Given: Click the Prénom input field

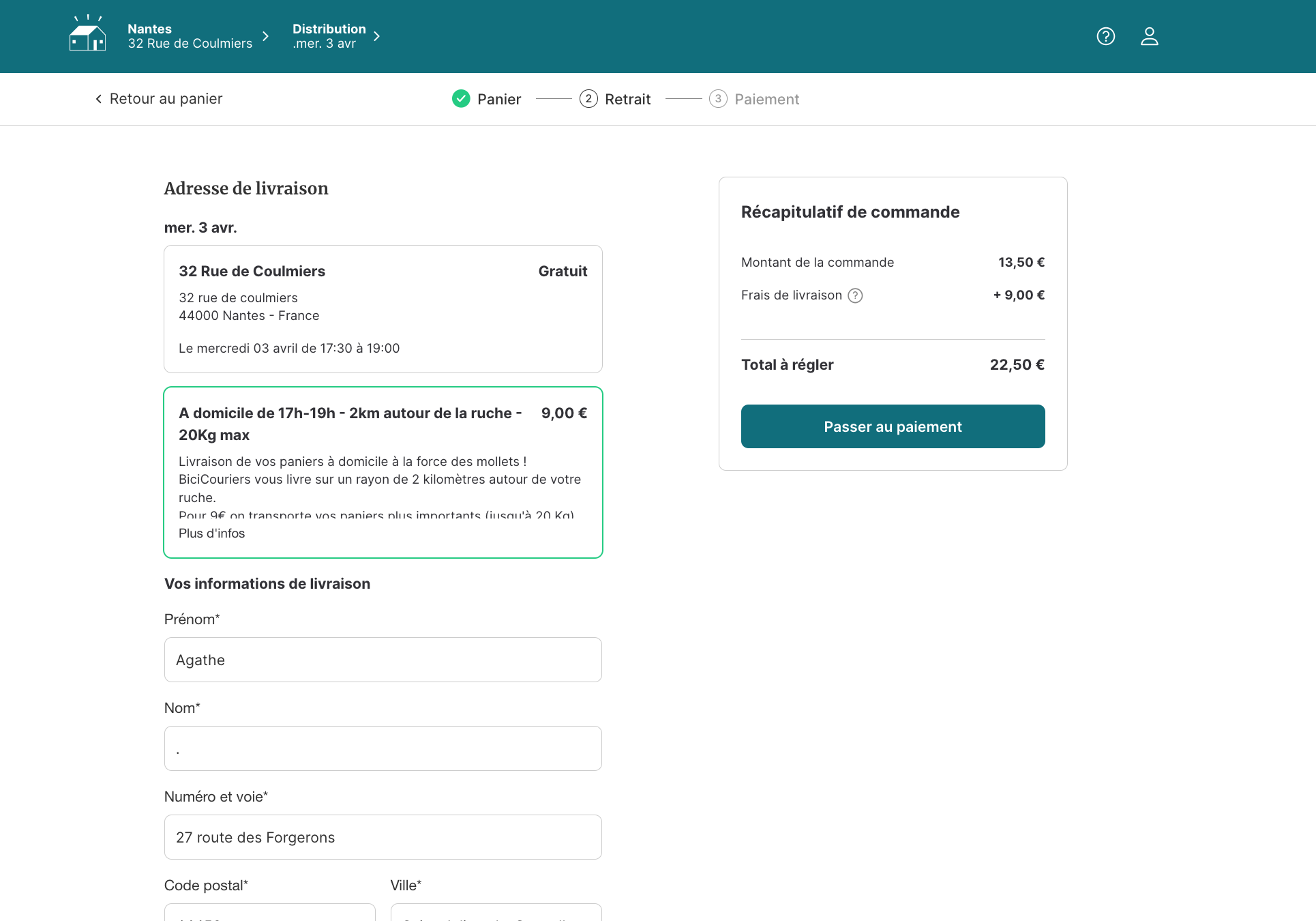Looking at the screenshot, I should (383, 660).
